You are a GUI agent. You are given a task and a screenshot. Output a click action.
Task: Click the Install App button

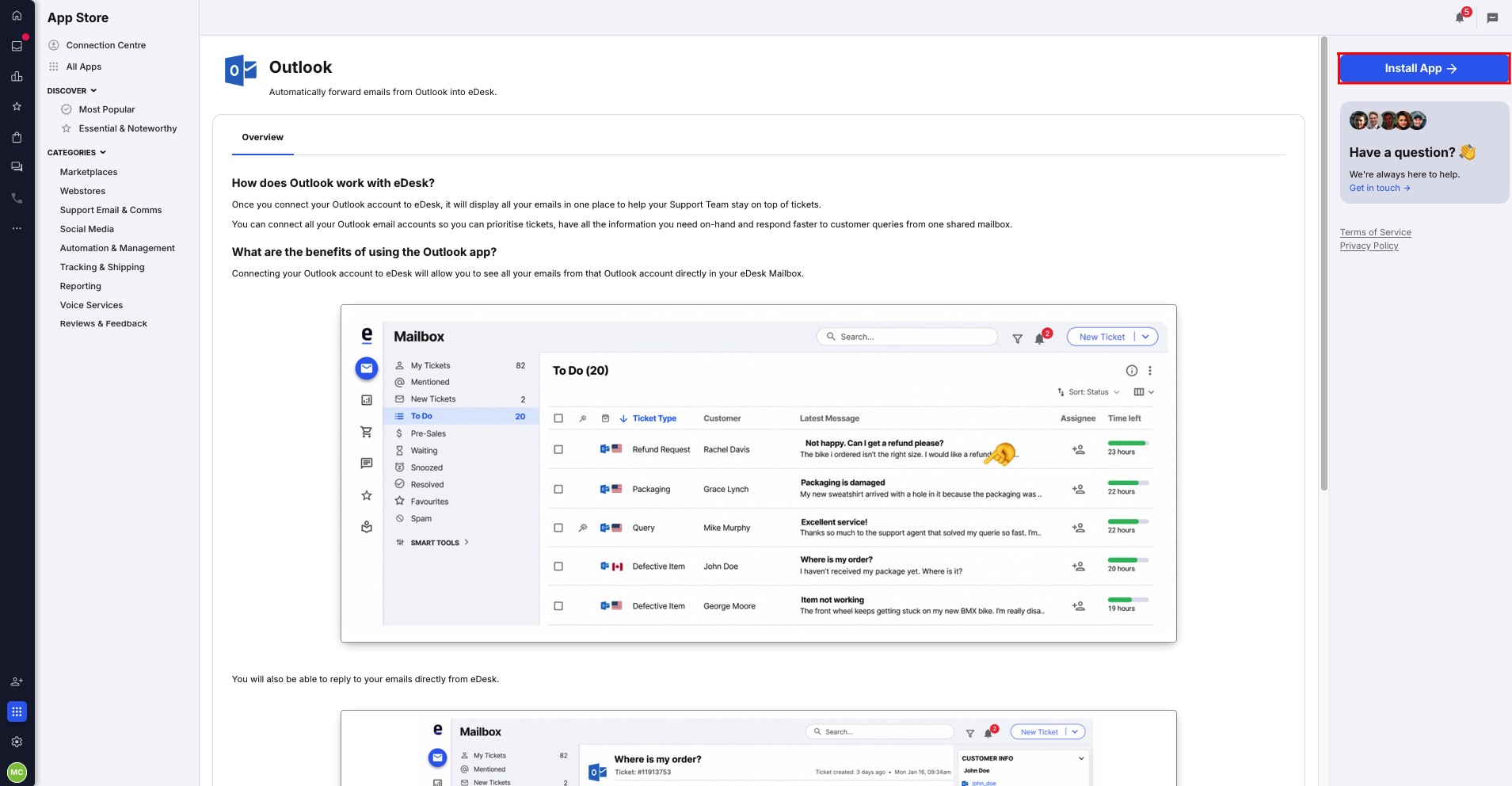[1423, 68]
